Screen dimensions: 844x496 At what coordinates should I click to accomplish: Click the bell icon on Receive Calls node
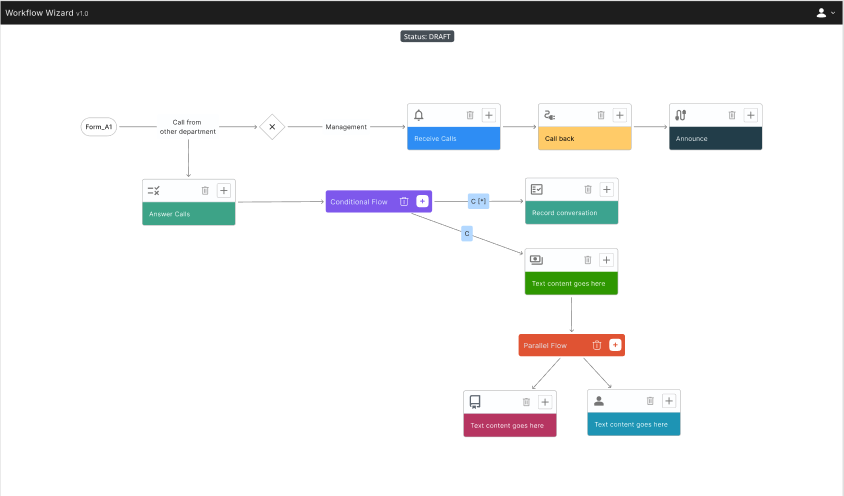pyautogui.click(x=418, y=115)
